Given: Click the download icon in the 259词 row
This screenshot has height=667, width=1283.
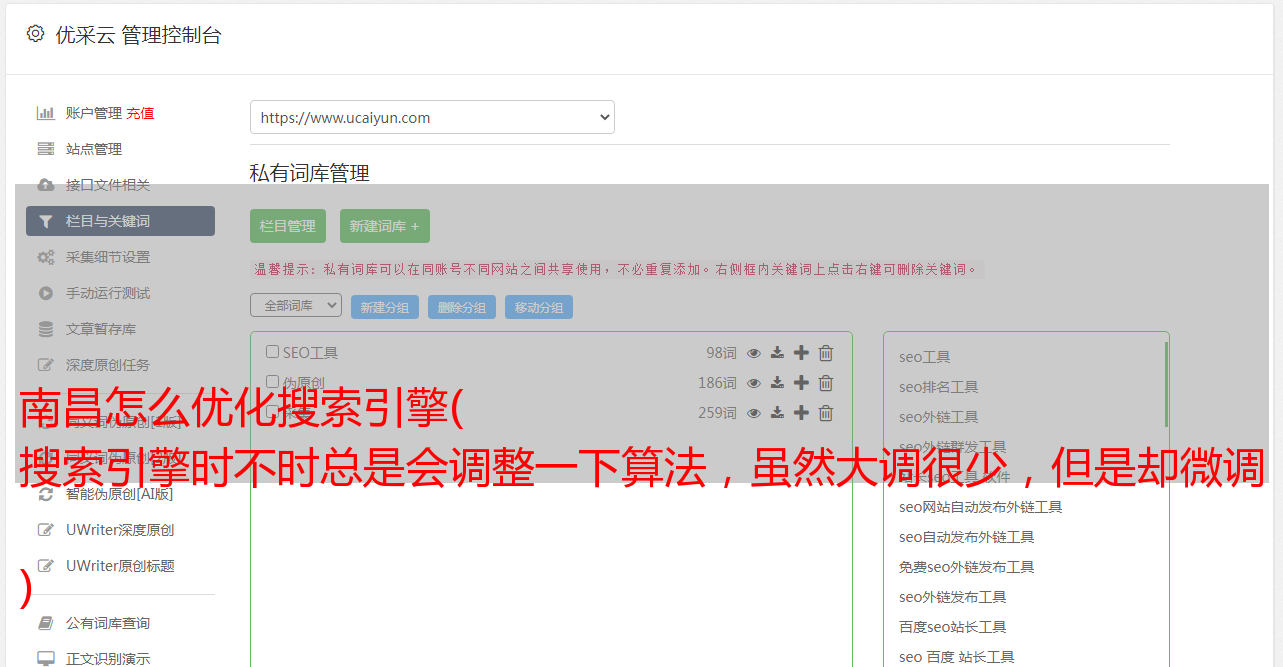Looking at the screenshot, I should click(777, 413).
